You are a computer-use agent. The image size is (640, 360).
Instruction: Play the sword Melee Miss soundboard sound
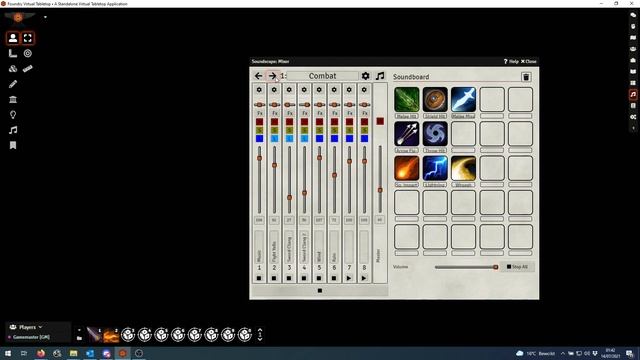click(x=463, y=99)
